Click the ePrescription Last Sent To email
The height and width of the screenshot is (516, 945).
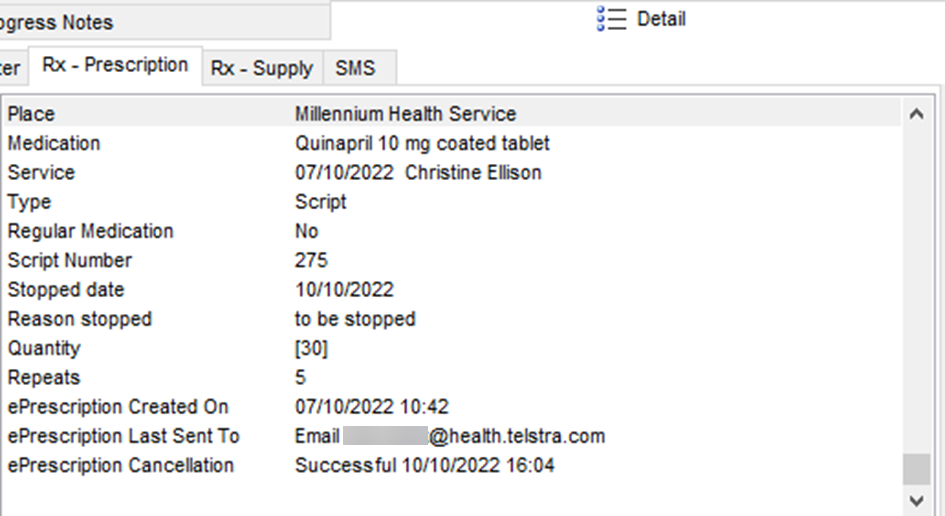450,436
